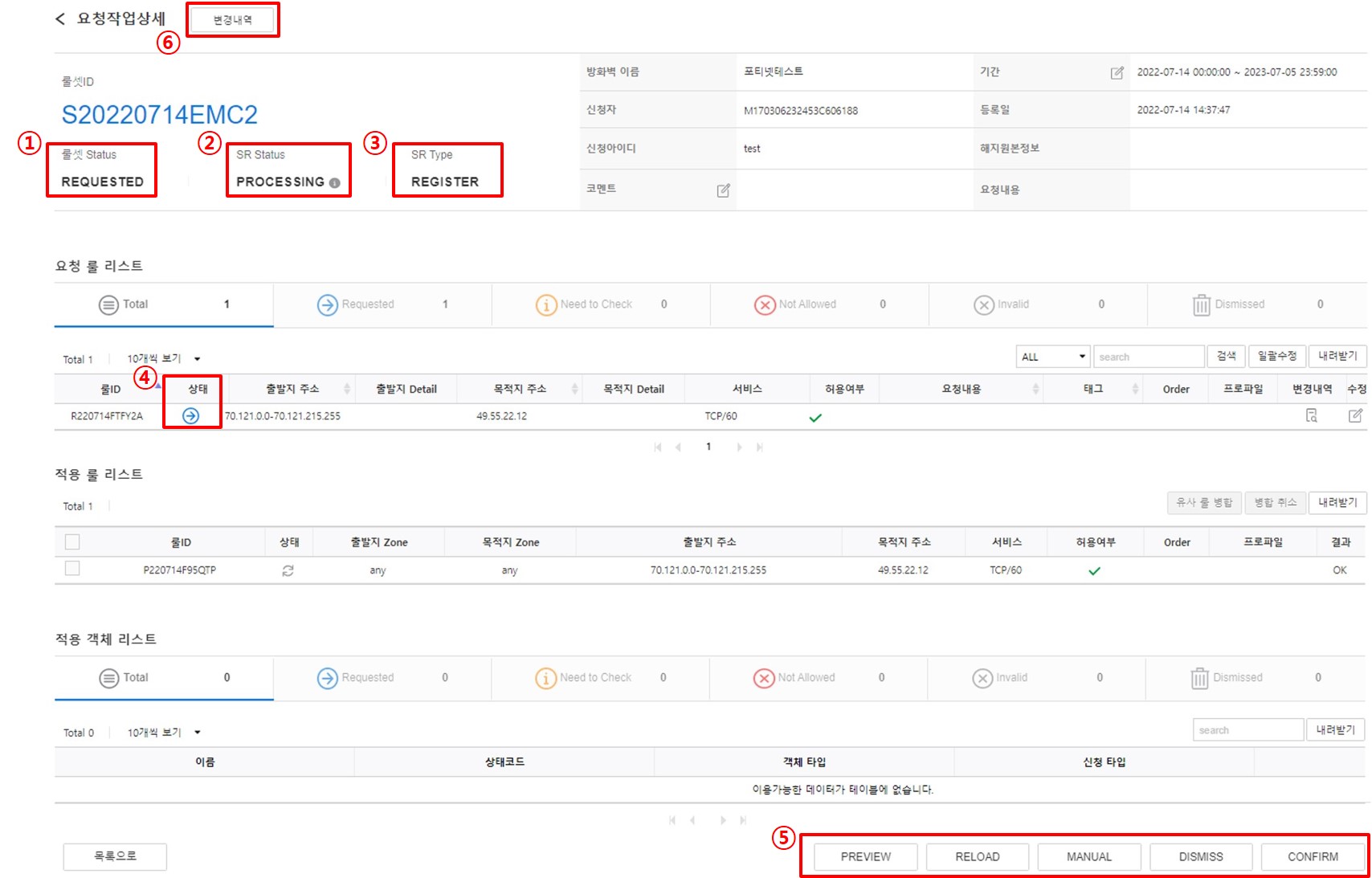The height and width of the screenshot is (878, 1372).
Task: Select Need to Check tab in 요청 룰 리스트
Action: click(601, 304)
